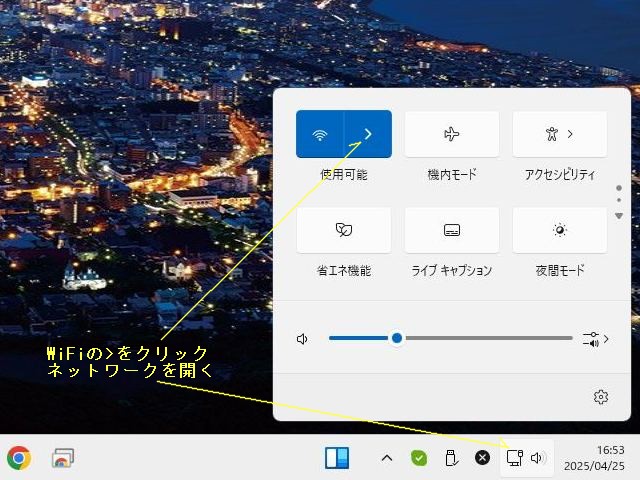Screen dimensions: 640x480
Task: Open settings via the gear icon
Action: pyautogui.click(x=601, y=397)
